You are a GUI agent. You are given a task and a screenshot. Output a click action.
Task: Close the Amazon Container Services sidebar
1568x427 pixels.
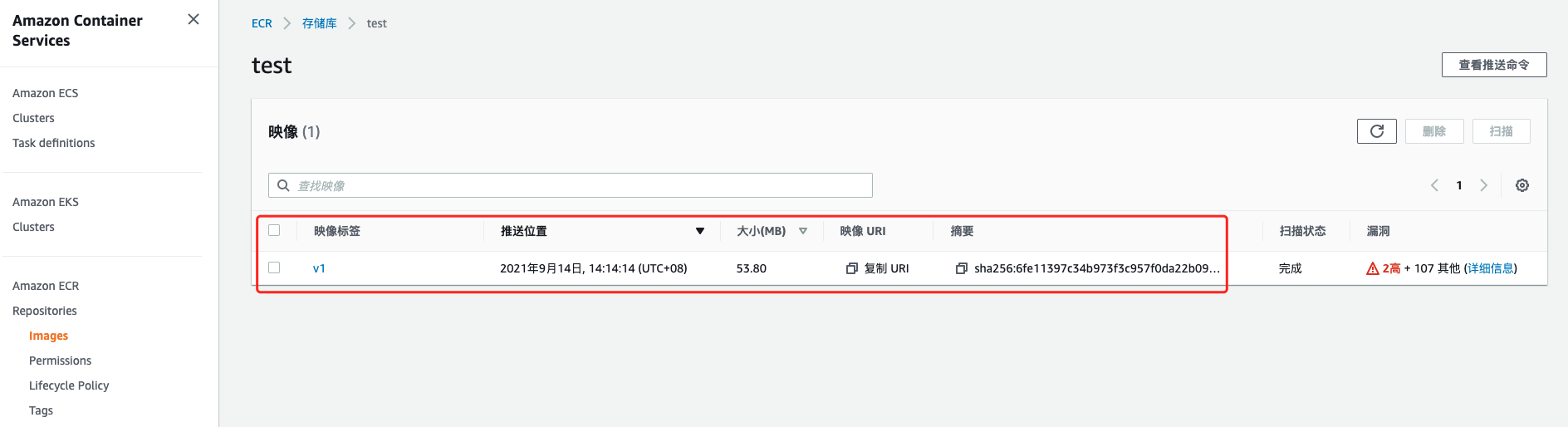(x=194, y=19)
